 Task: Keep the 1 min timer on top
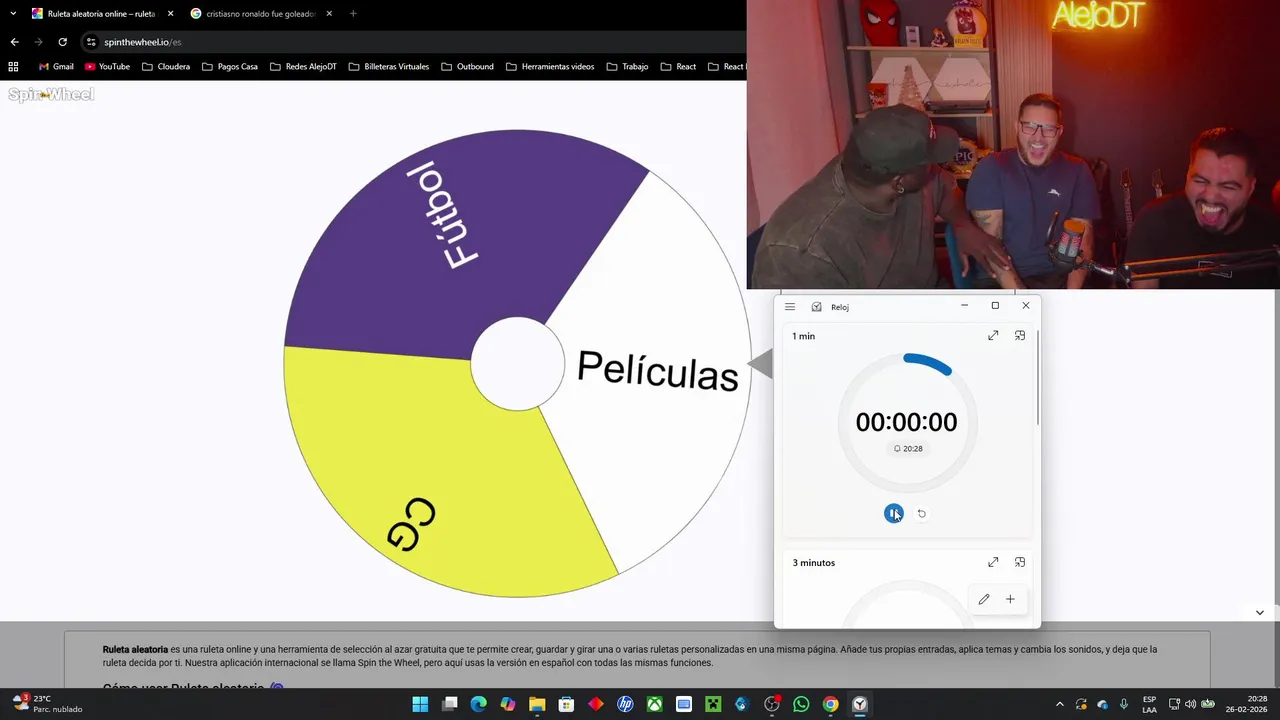click(1020, 336)
